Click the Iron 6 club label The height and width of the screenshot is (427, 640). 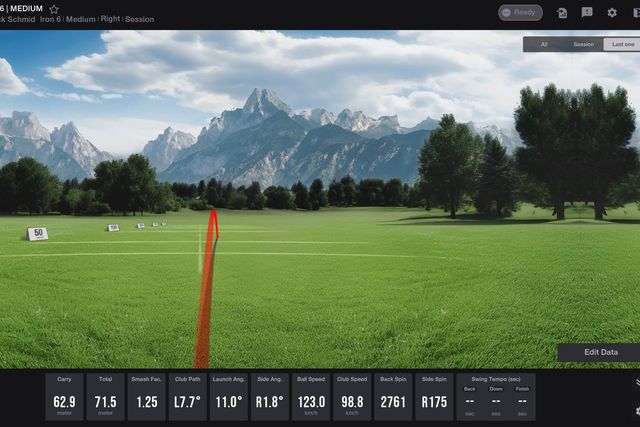coord(45,20)
